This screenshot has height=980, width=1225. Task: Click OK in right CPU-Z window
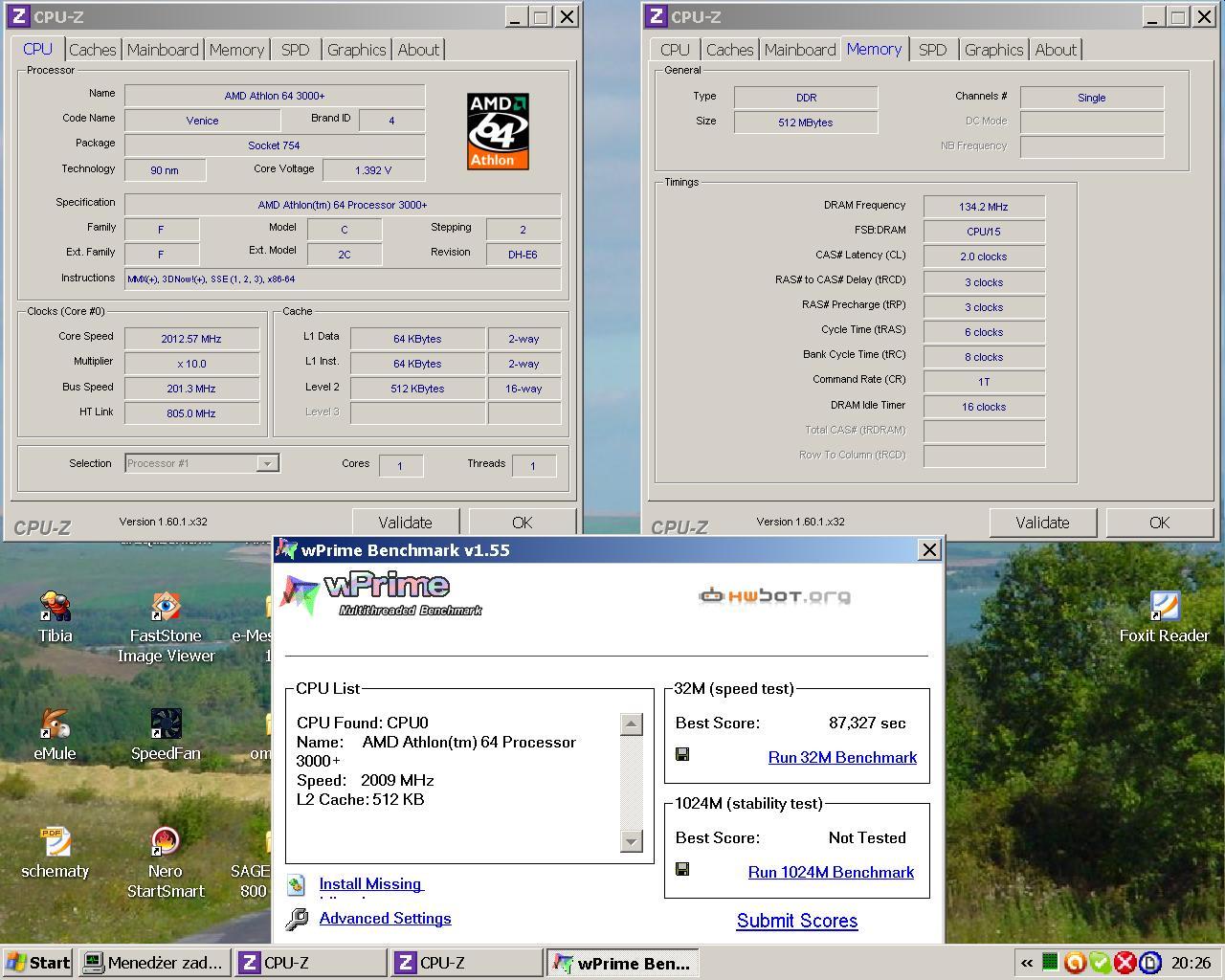1160,523
